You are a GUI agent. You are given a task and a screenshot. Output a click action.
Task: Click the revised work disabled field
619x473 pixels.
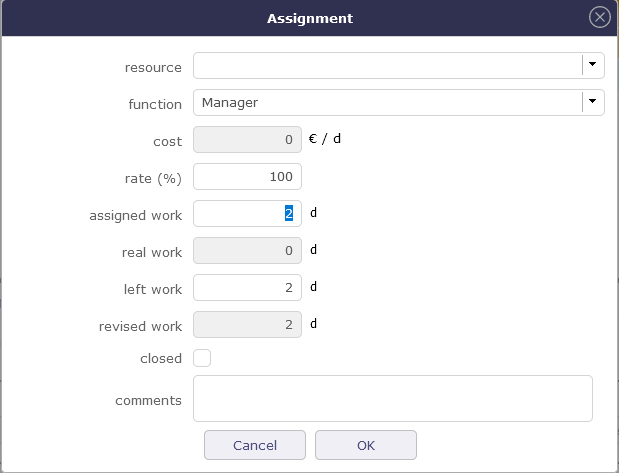coord(247,325)
